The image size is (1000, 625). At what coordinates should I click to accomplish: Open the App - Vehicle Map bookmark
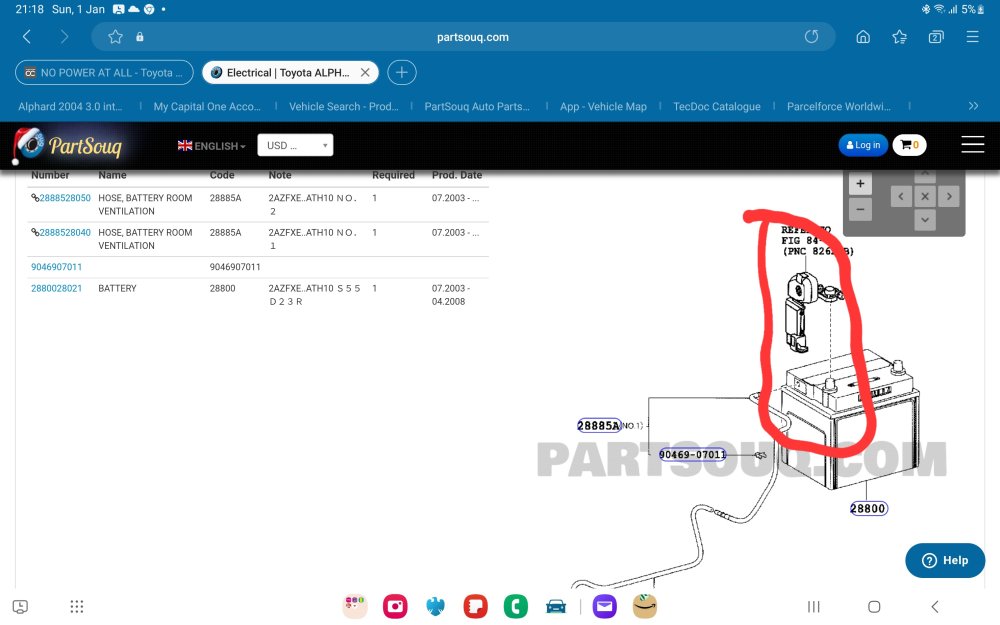click(x=603, y=107)
